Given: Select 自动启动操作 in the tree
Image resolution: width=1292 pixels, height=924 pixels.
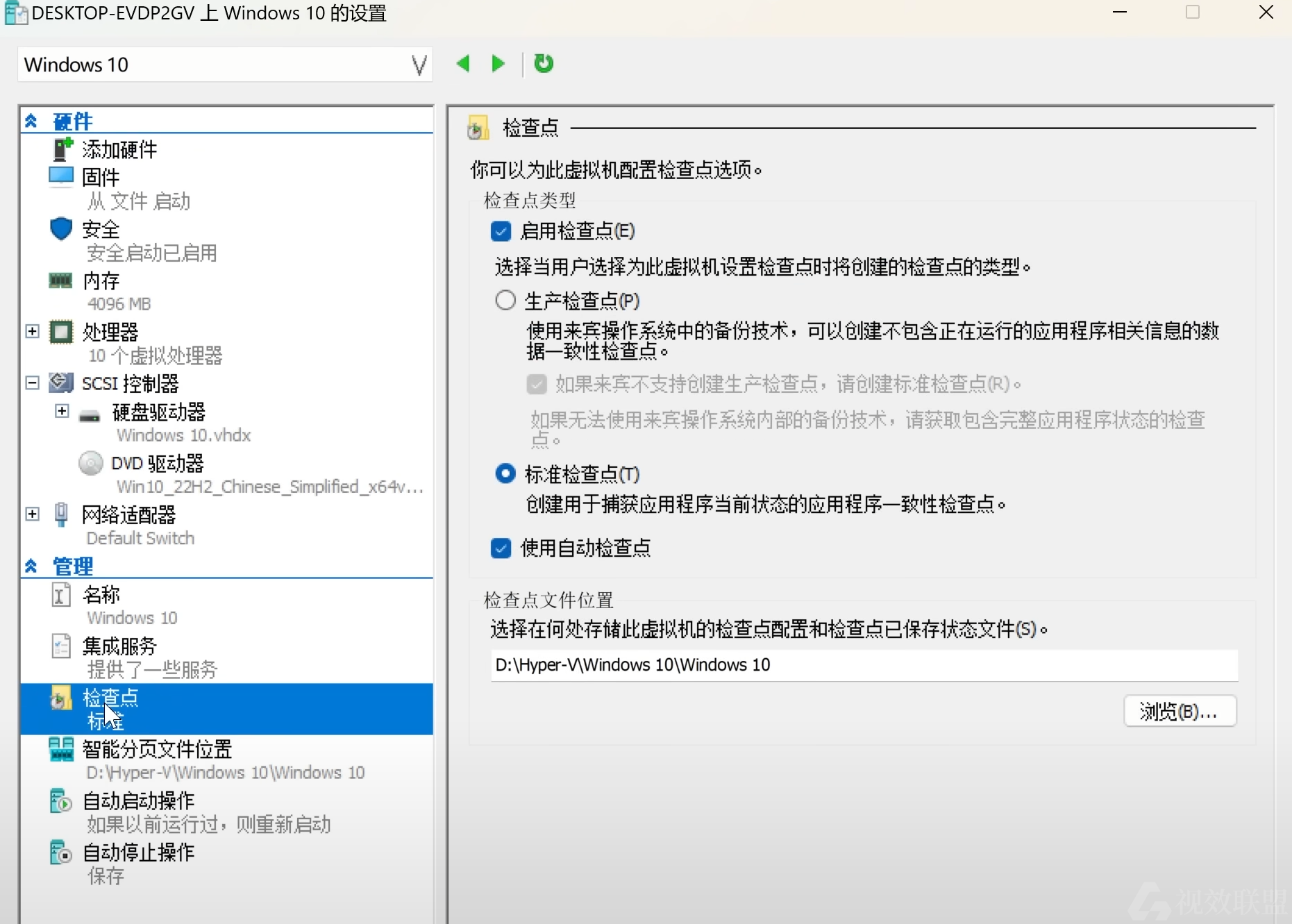Looking at the screenshot, I should click(138, 800).
